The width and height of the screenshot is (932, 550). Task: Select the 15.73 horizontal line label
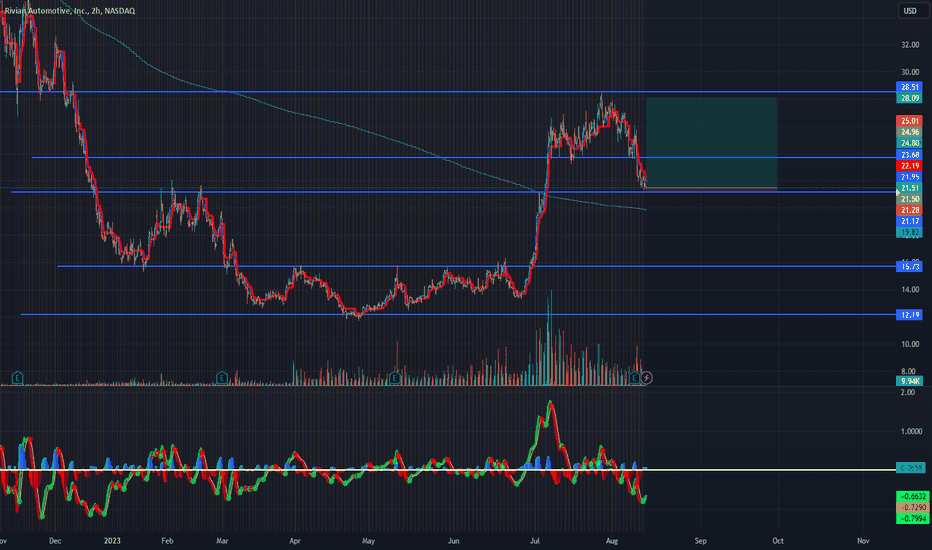(909, 267)
